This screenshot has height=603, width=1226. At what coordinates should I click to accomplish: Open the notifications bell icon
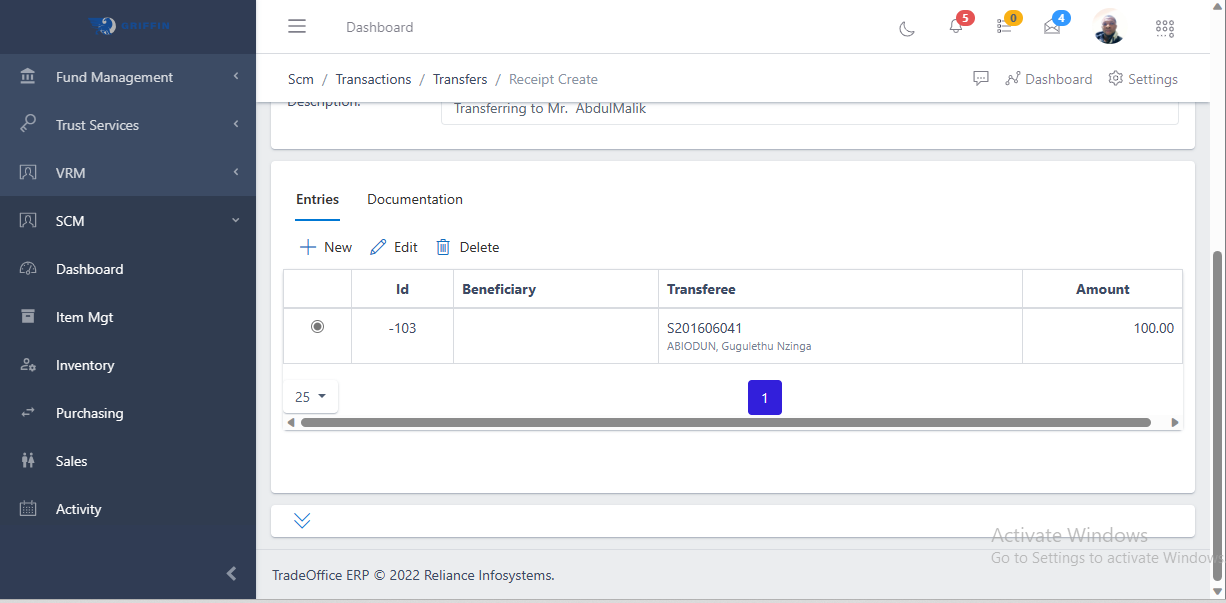click(x=955, y=27)
